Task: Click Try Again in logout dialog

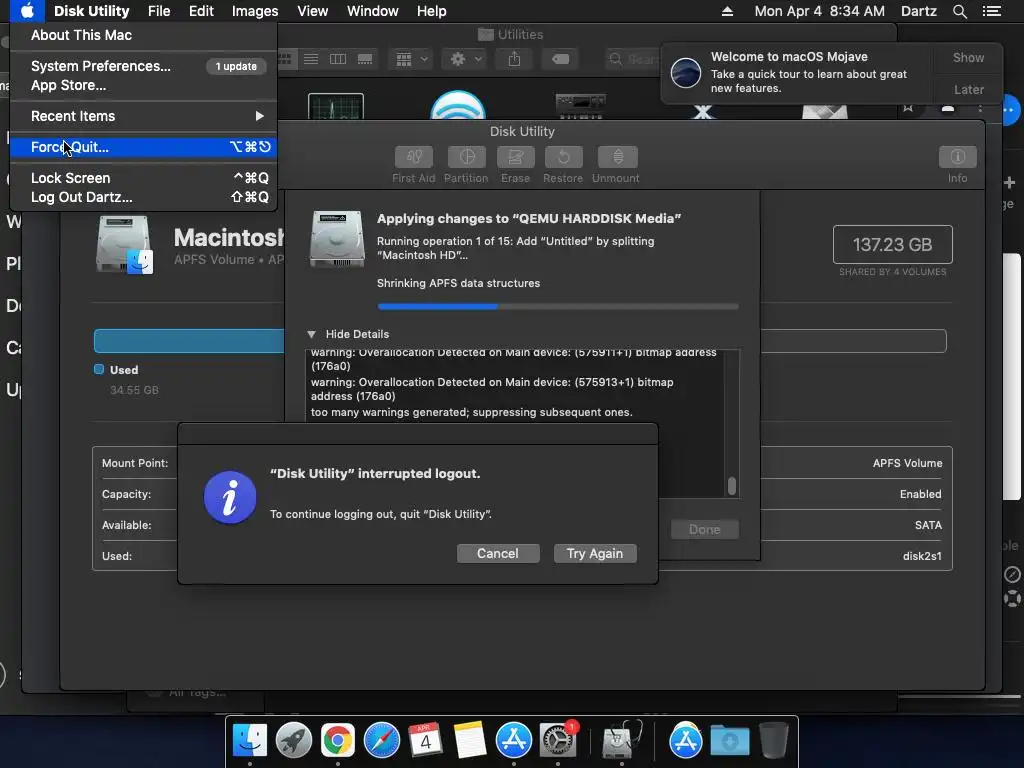Action: pyautogui.click(x=595, y=554)
